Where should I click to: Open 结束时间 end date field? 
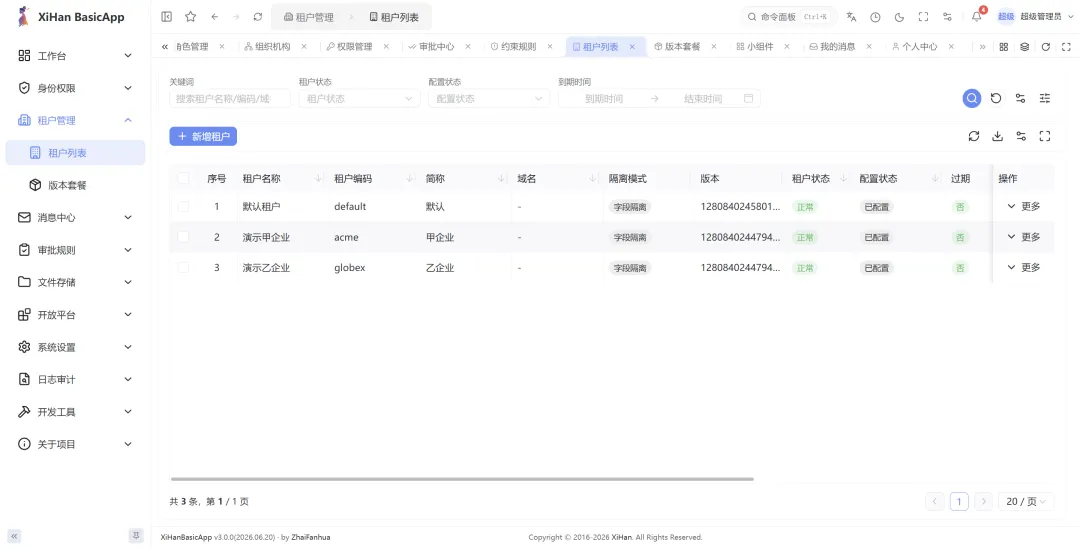coord(703,98)
